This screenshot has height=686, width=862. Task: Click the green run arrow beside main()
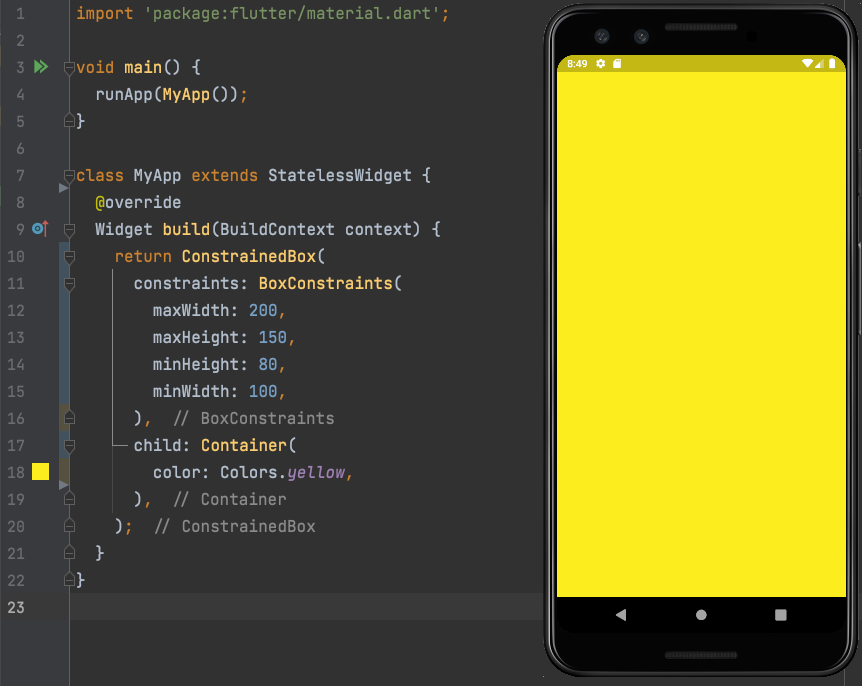(x=41, y=67)
